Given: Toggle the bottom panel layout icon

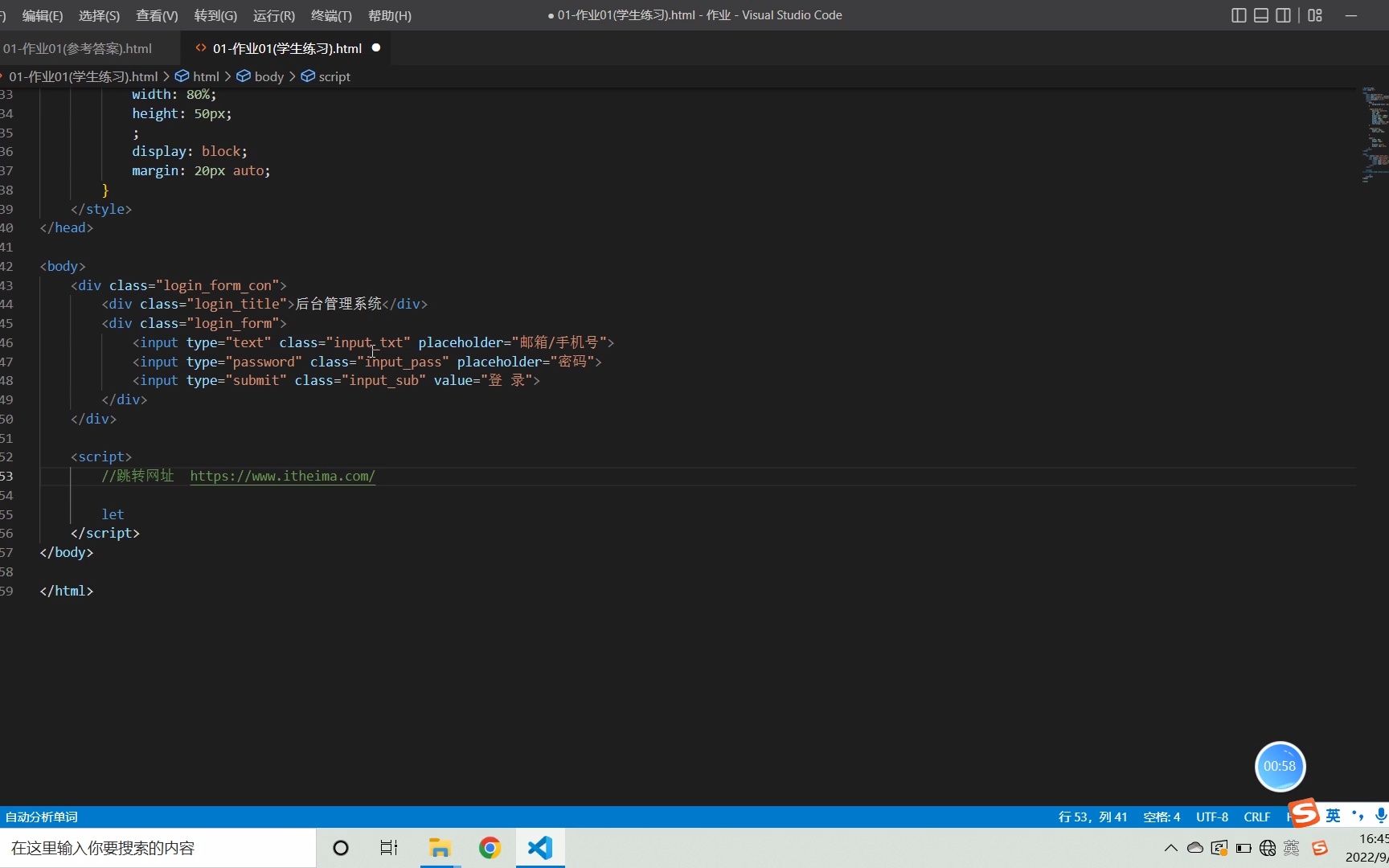Looking at the screenshot, I should (1261, 15).
